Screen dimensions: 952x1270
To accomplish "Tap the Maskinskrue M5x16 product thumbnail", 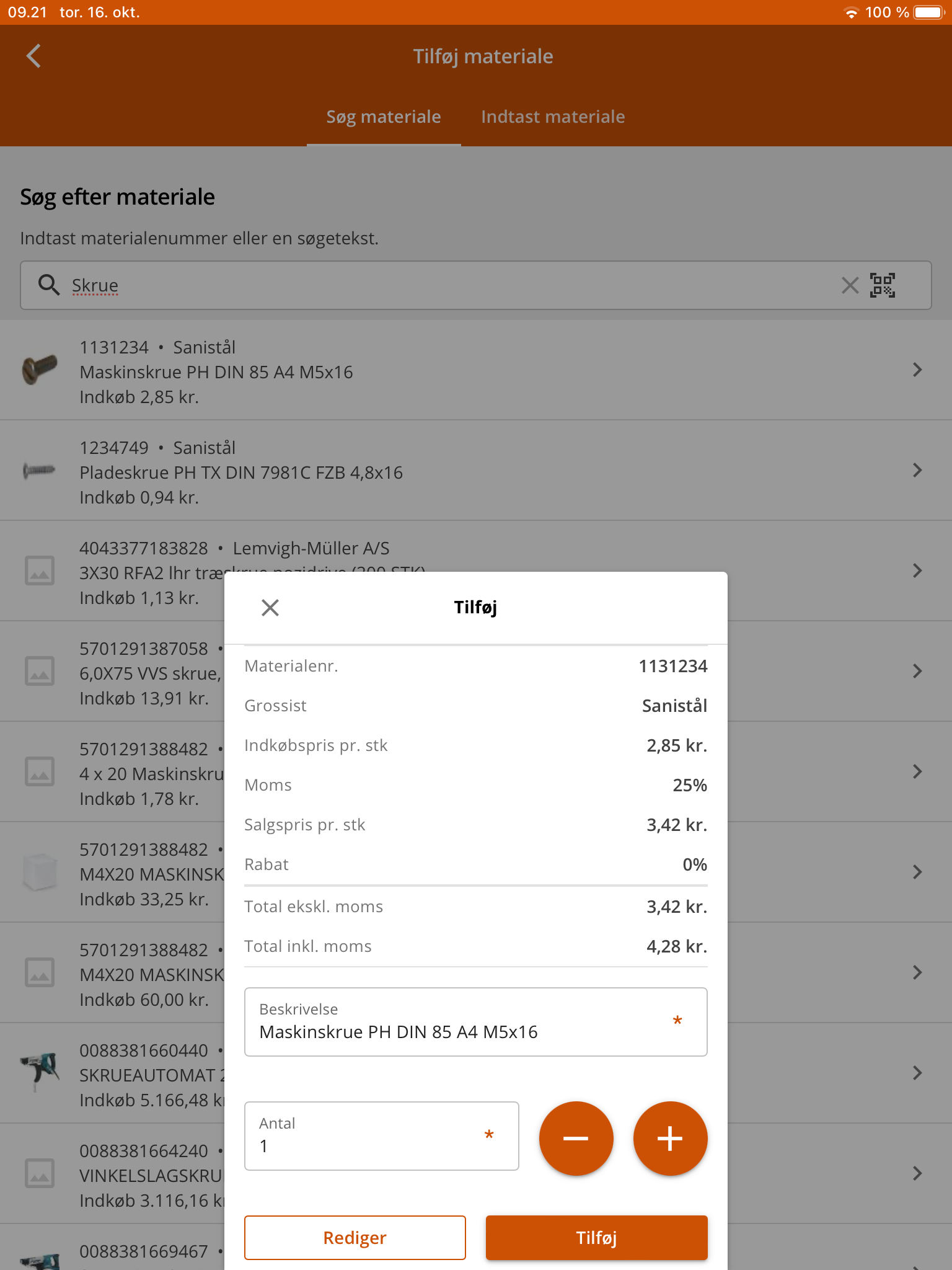I will tap(40, 370).
